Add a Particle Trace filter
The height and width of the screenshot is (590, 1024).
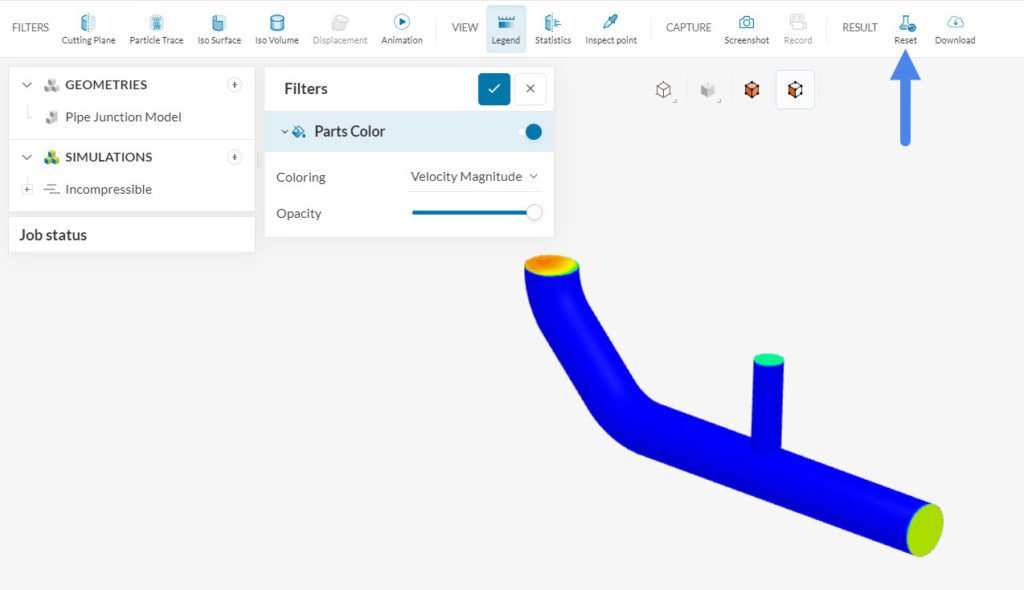156,28
